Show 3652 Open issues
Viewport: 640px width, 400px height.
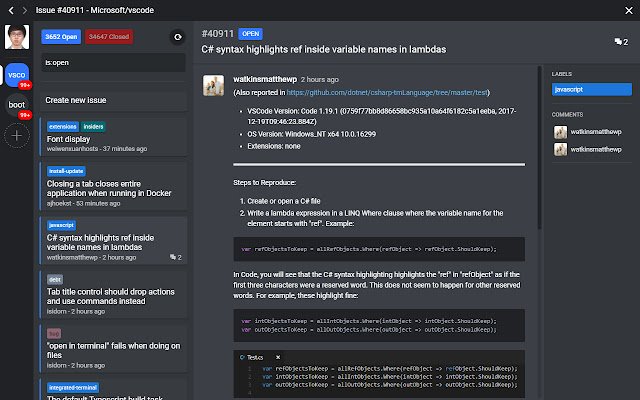pos(61,37)
